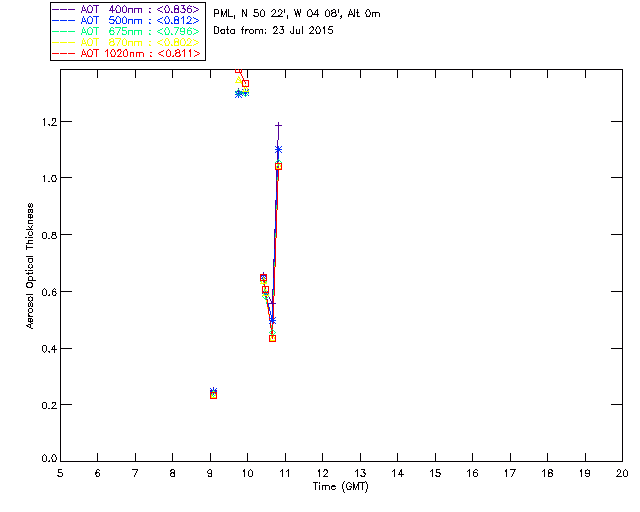Screen dimensions: 640x512
Task: Click the red square marker near 1.33 AOT
Action: click(245, 83)
